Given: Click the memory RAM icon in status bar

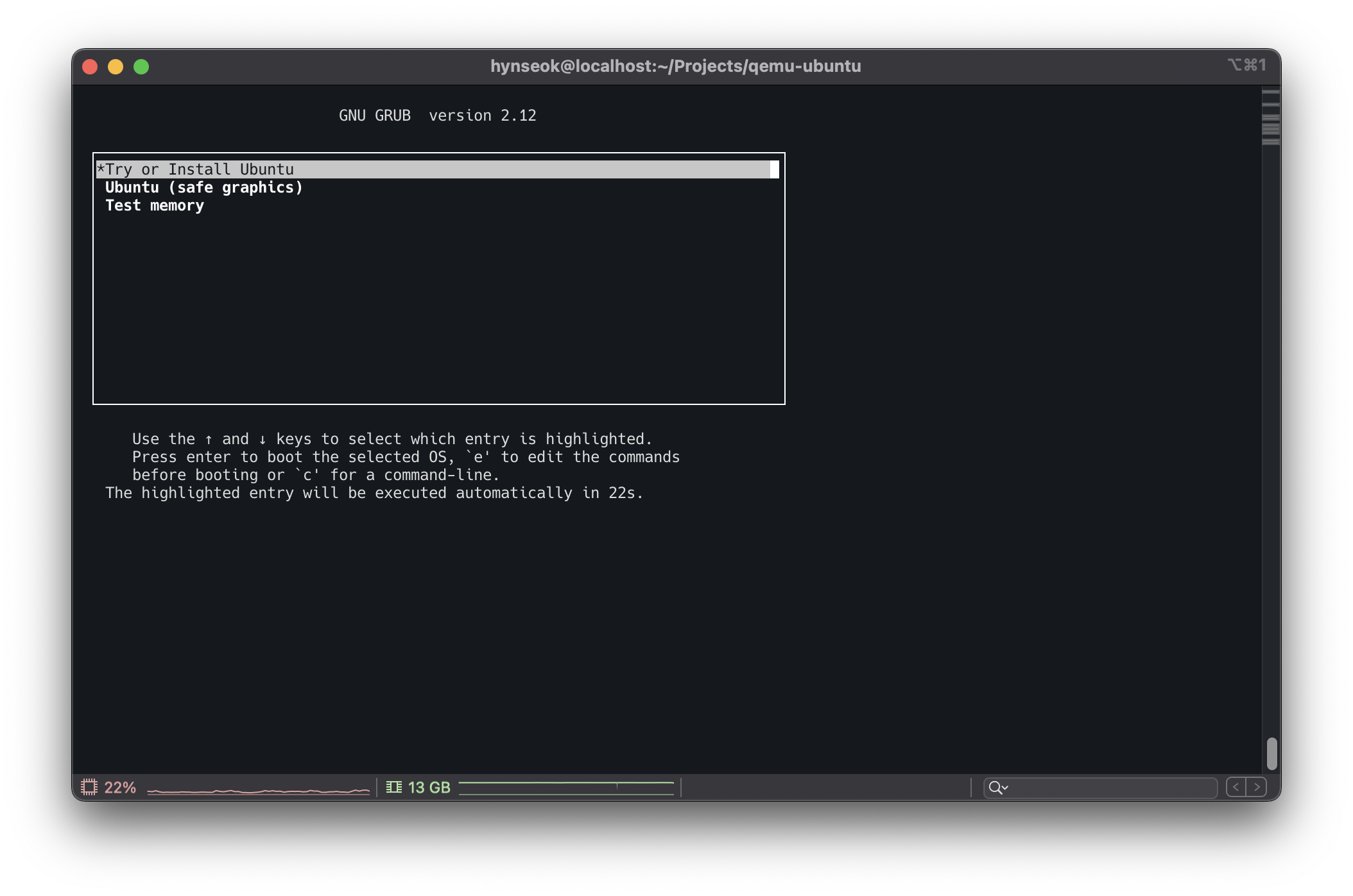Looking at the screenshot, I should pyautogui.click(x=394, y=787).
